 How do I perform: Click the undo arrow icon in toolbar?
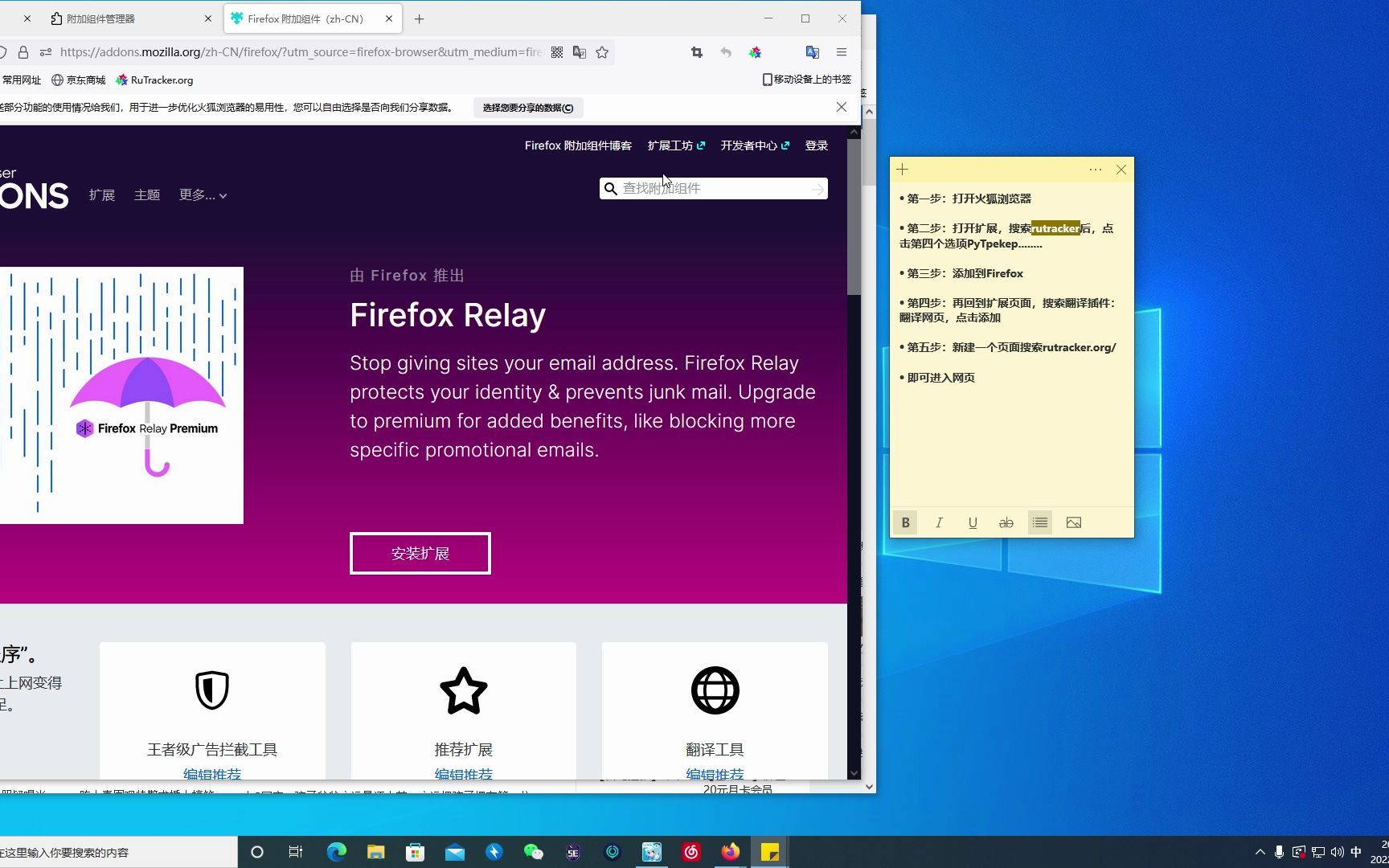tap(726, 52)
